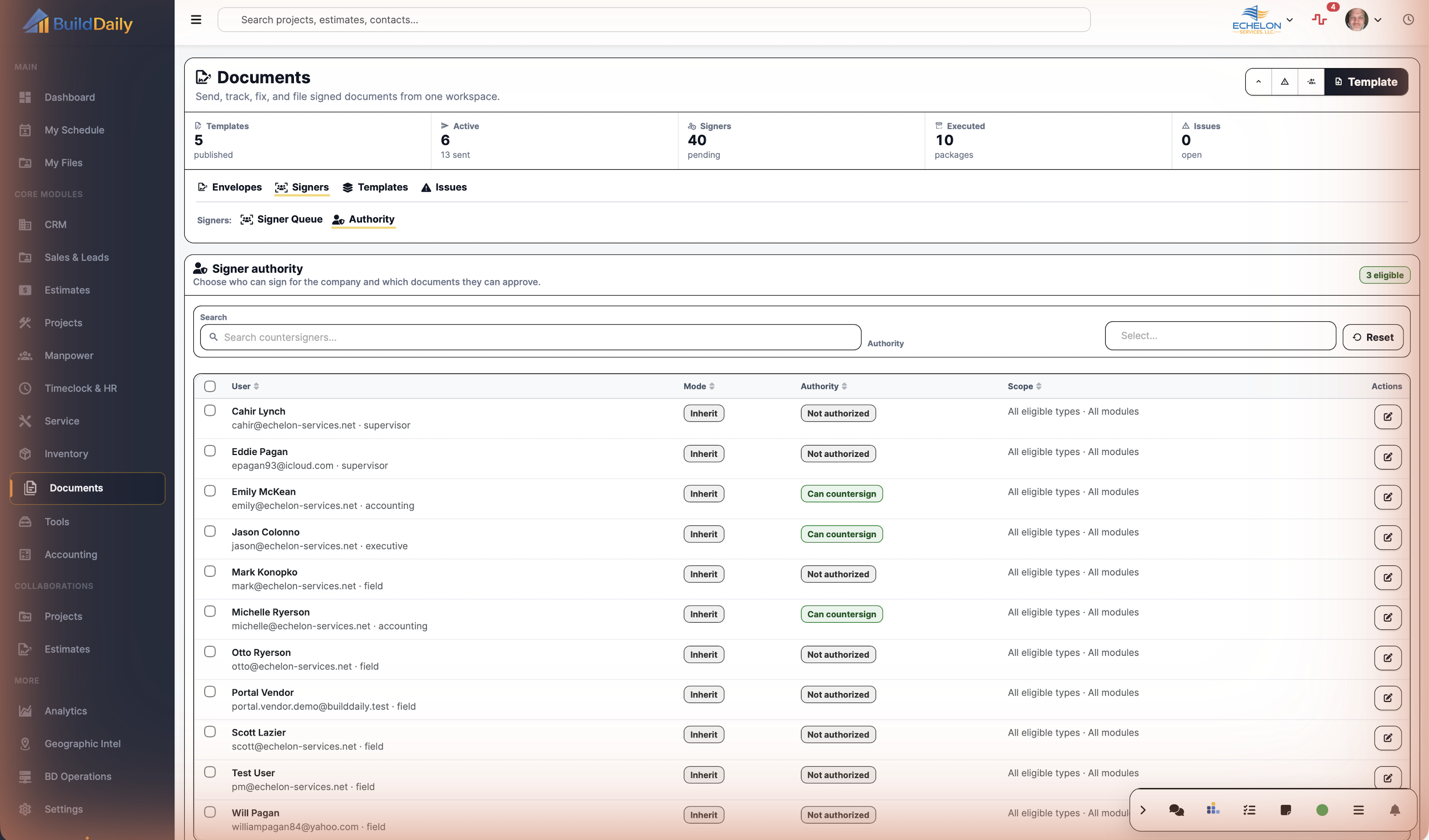This screenshot has height=840, width=1429.
Task: Check the box for Mark Konopko
Action: (210, 571)
